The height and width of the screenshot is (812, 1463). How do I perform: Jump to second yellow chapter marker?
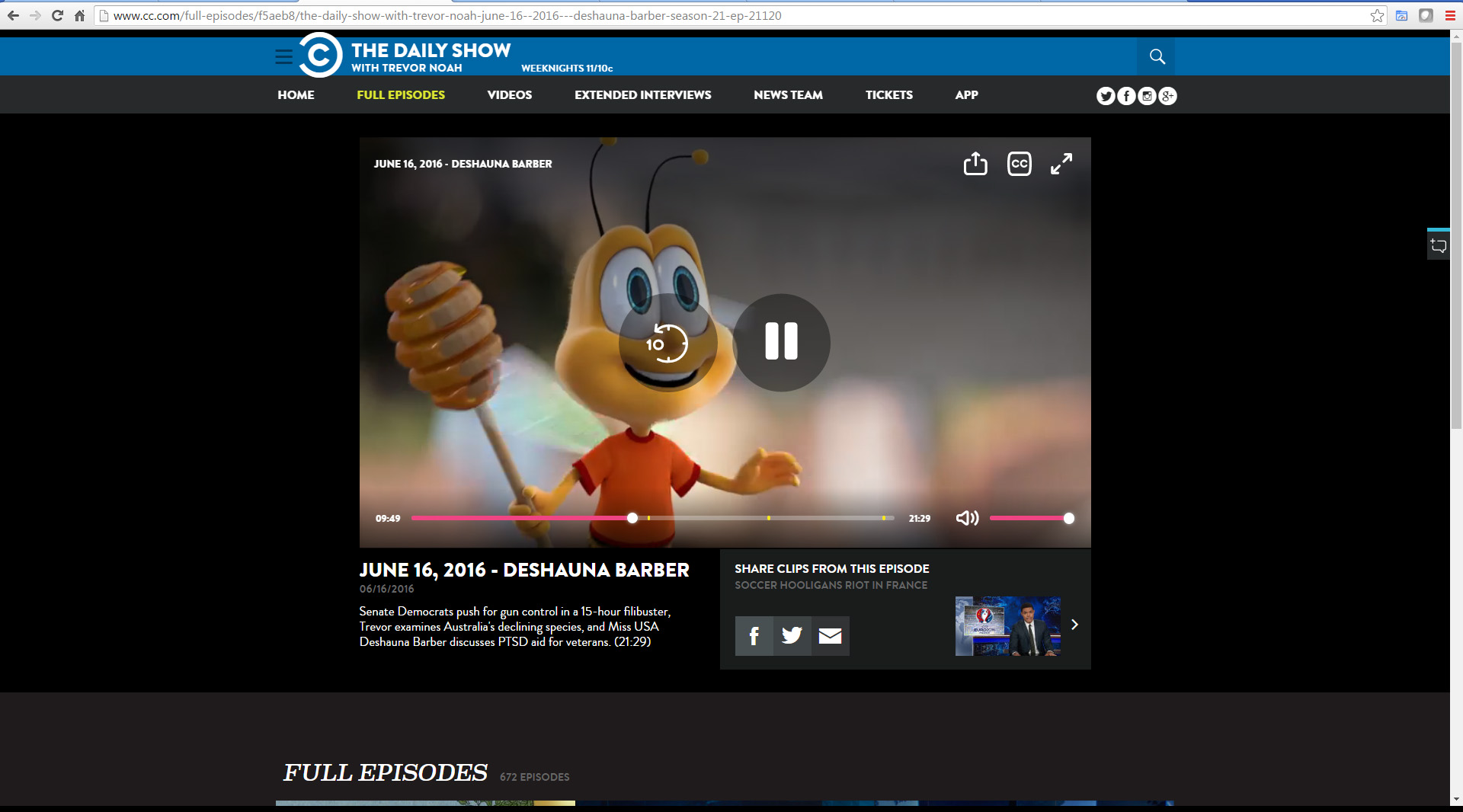coord(769,518)
